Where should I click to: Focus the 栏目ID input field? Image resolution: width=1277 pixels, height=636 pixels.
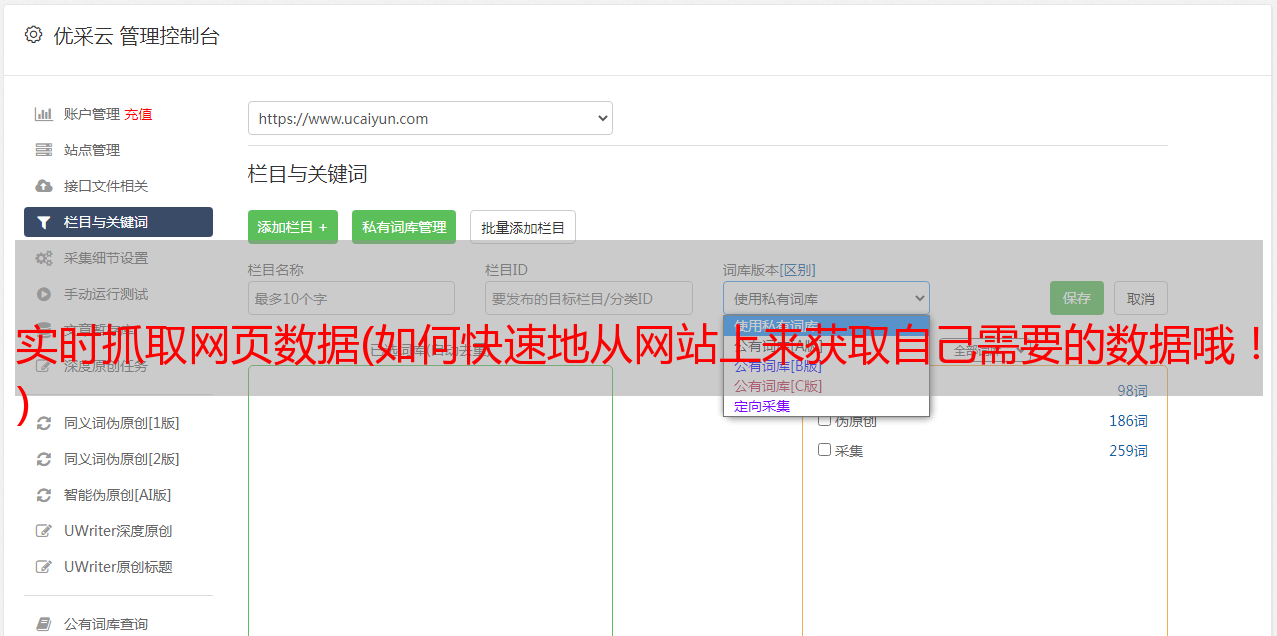(589, 298)
